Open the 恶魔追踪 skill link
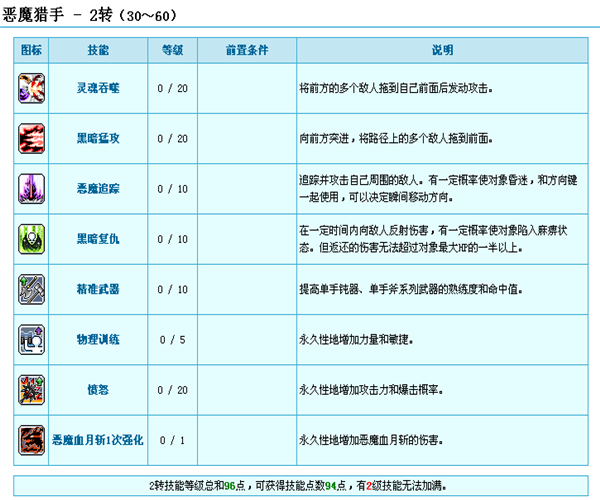600x500 pixels. coord(98,189)
